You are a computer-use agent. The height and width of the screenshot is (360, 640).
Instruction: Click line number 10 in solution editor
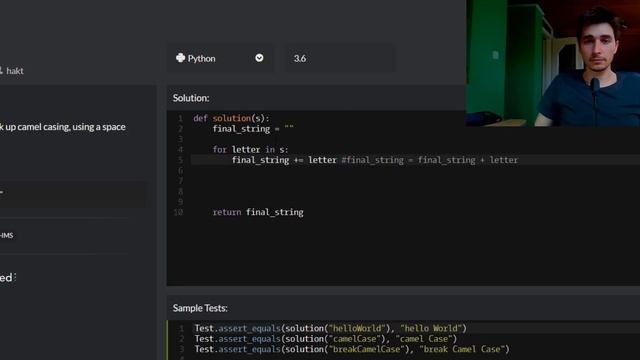178,212
